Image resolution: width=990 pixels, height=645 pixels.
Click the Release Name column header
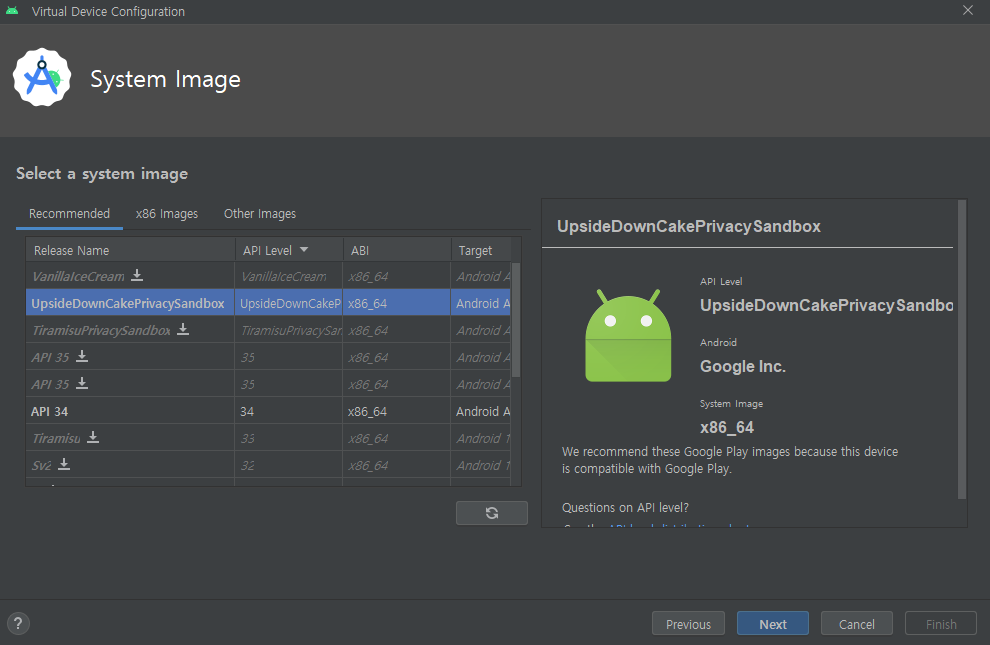click(x=131, y=250)
